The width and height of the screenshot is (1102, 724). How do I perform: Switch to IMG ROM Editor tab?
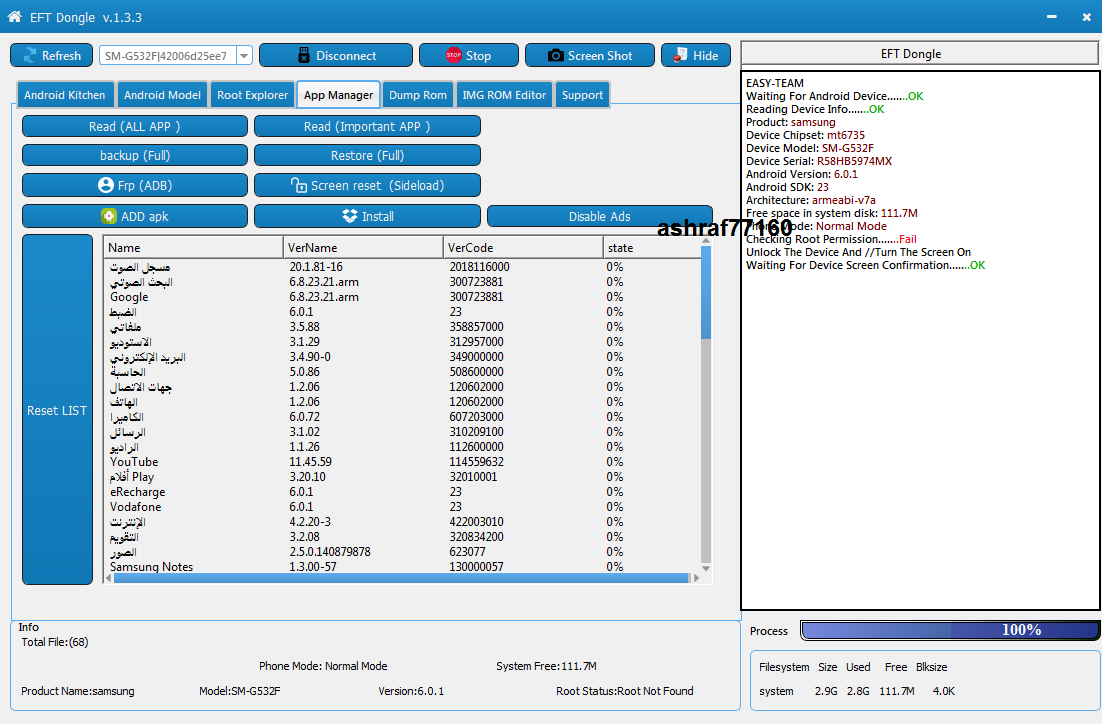pyautogui.click(x=504, y=95)
